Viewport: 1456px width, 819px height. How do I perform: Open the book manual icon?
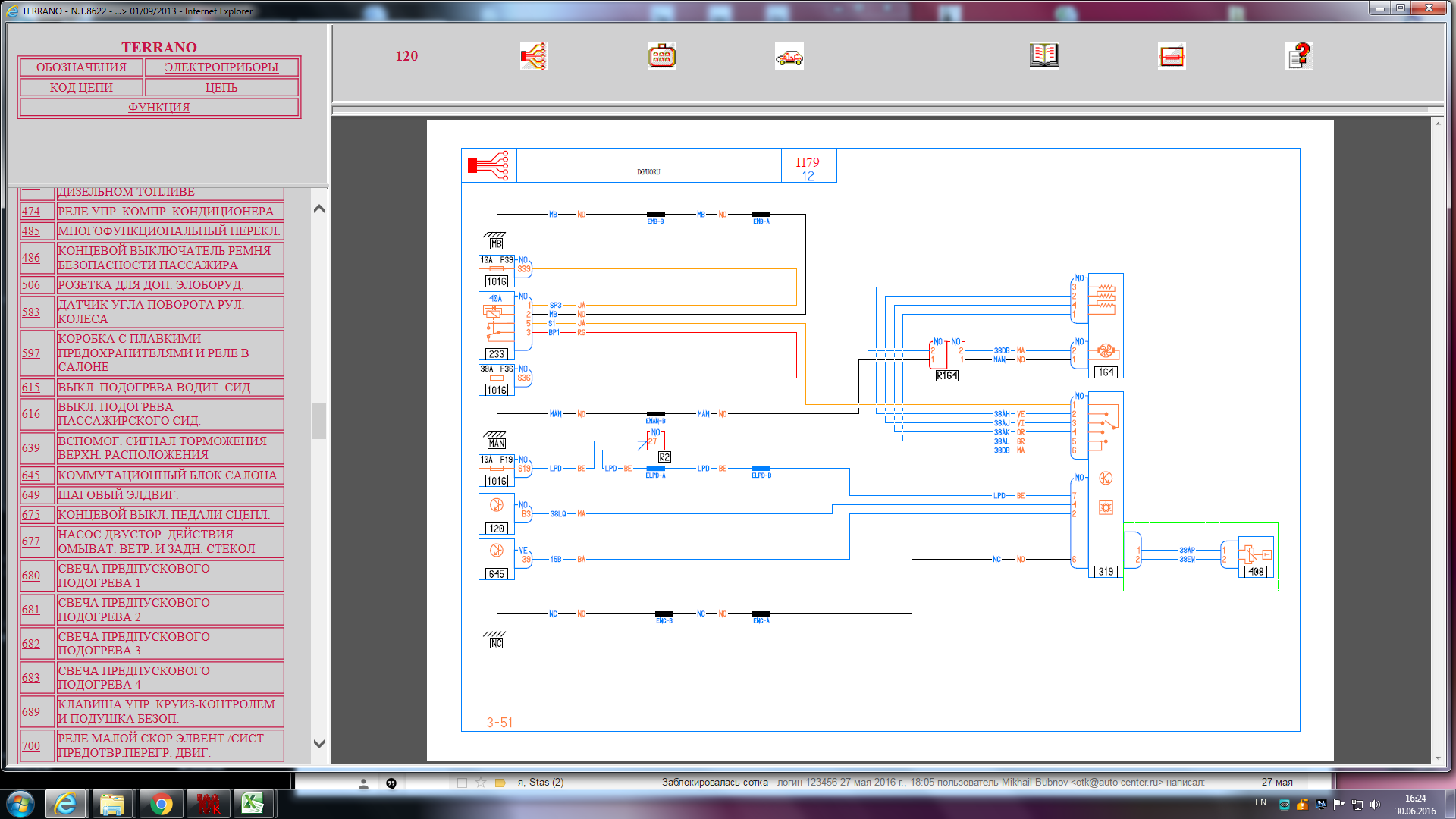point(1043,56)
